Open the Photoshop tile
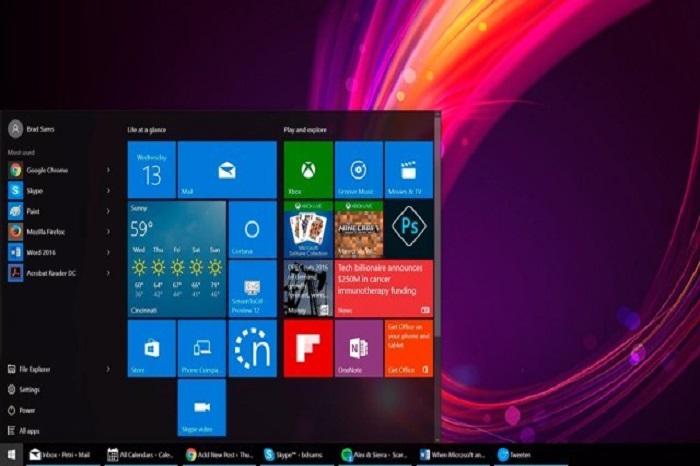The image size is (700, 466). click(x=408, y=229)
